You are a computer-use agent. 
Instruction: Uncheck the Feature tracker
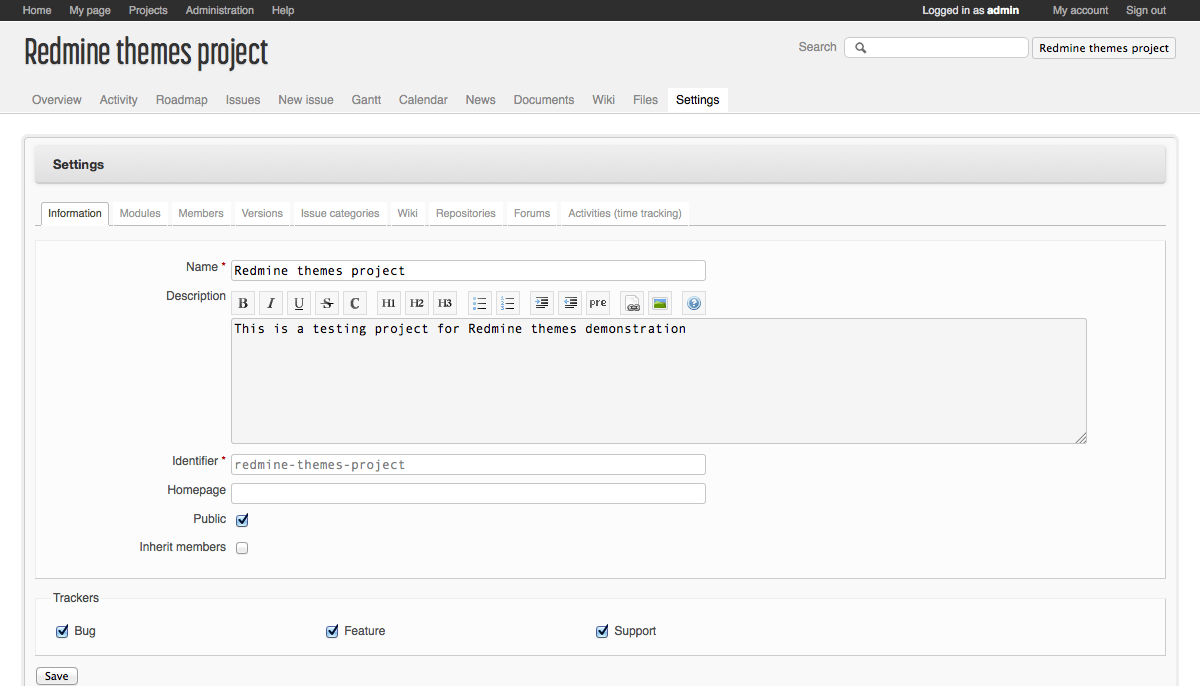[332, 631]
